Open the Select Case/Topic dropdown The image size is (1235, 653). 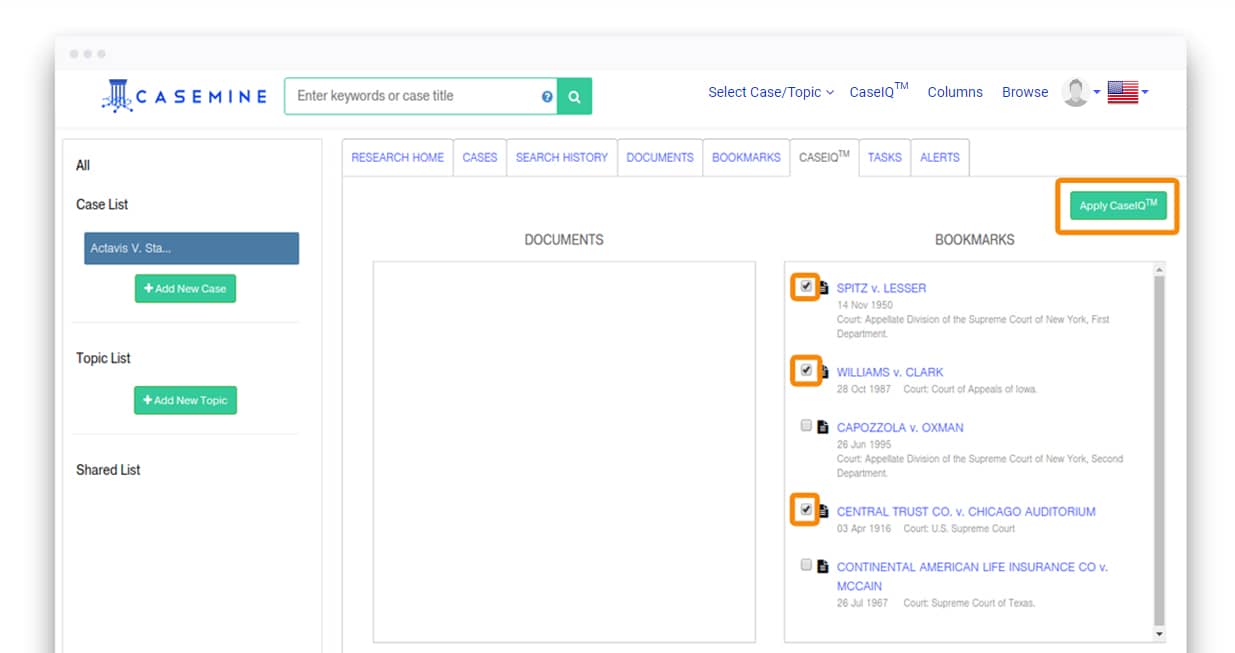coord(770,92)
